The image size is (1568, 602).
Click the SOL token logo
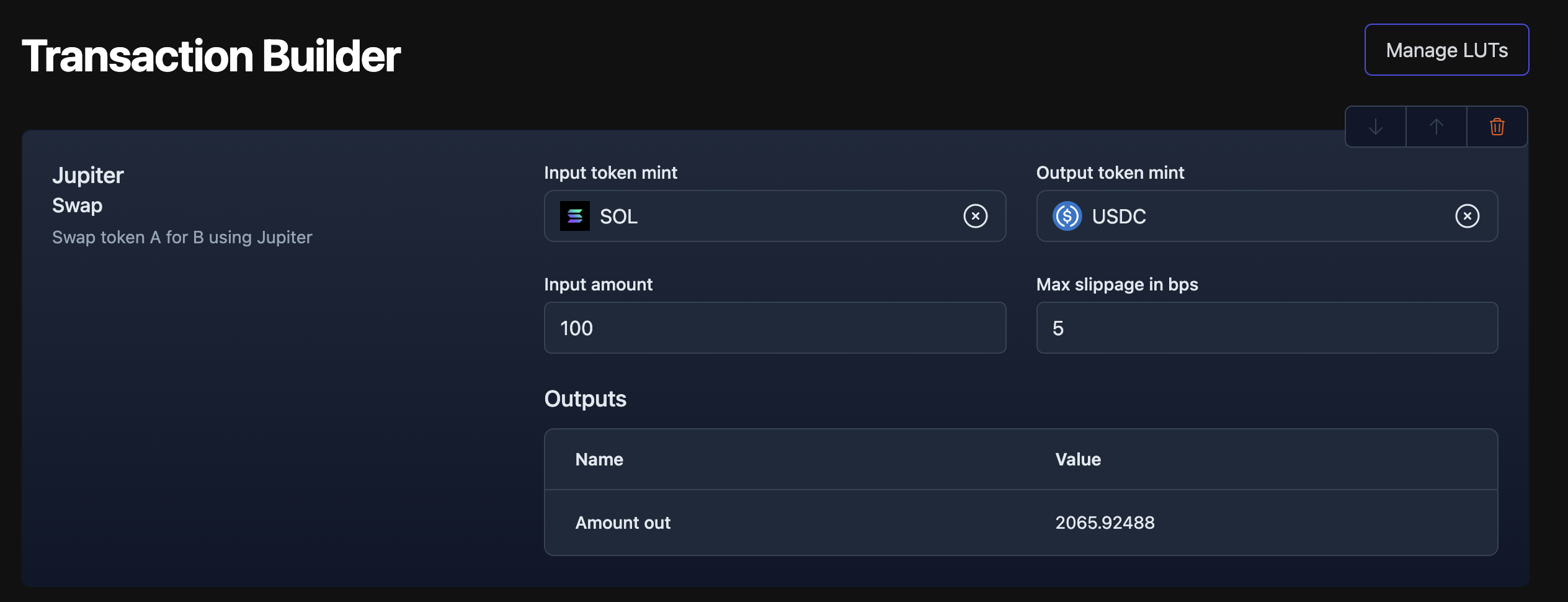pyautogui.click(x=574, y=216)
